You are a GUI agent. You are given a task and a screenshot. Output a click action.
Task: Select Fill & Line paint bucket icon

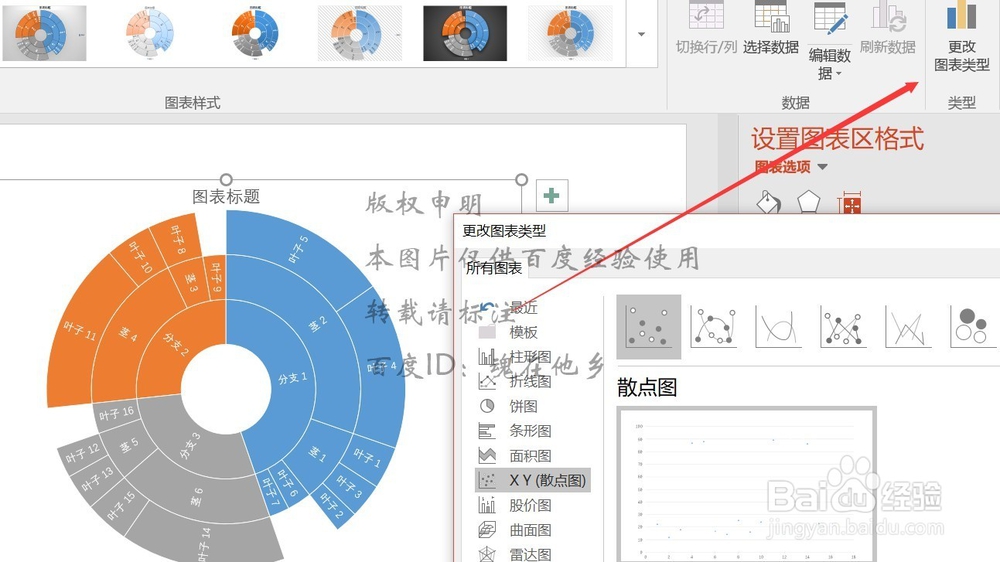(768, 203)
